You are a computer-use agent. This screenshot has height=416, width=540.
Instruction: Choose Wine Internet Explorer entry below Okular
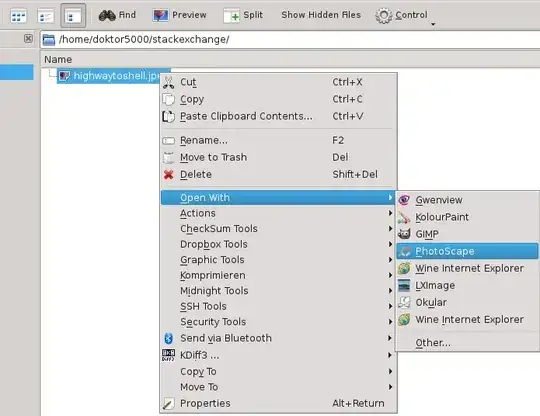coord(467,320)
